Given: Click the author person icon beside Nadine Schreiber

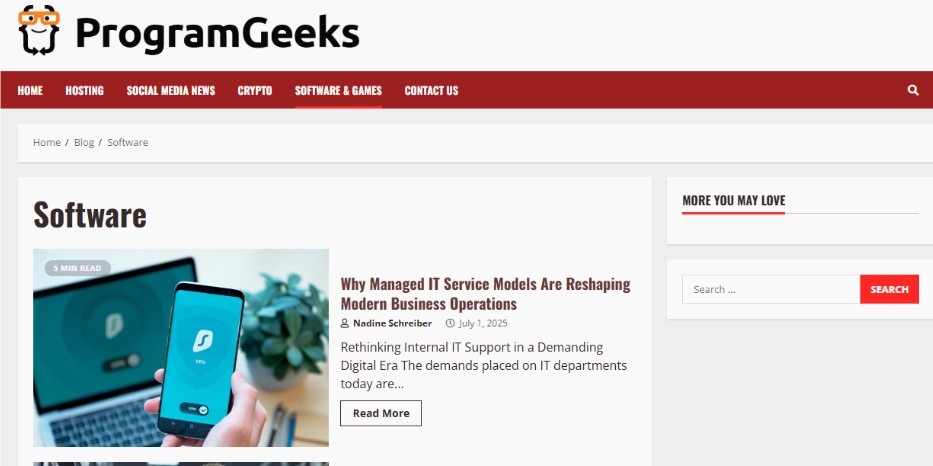Looking at the screenshot, I should pos(345,324).
